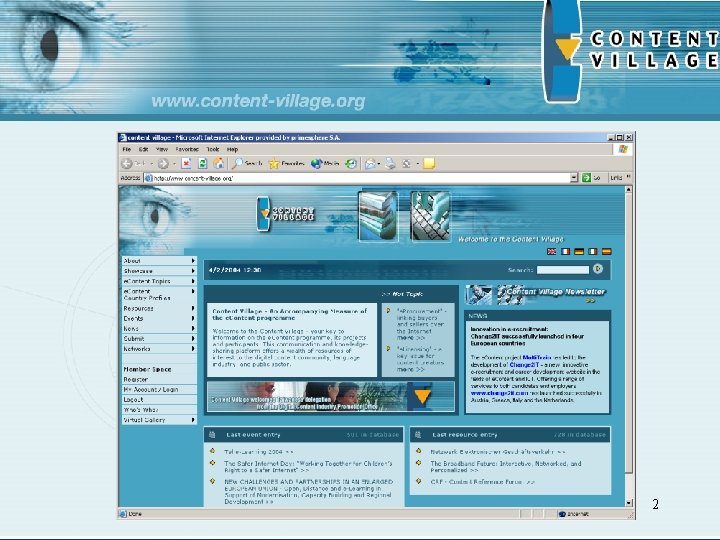
Task: Open the Media globe toolbar button
Action: (x=325, y=163)
